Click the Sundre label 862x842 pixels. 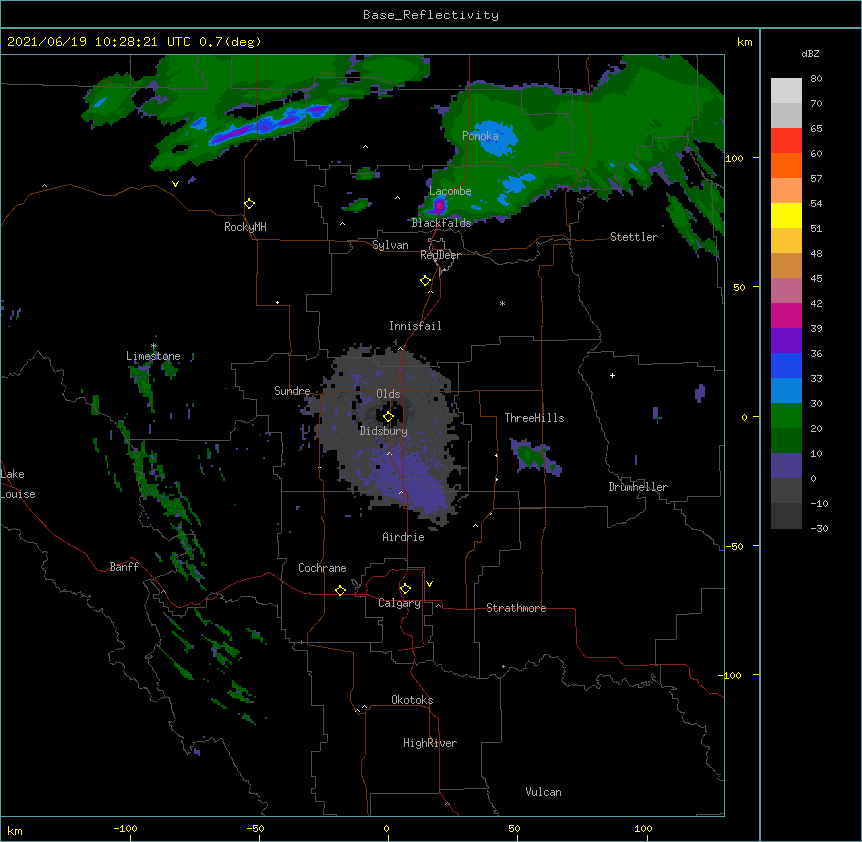point(292,391)
